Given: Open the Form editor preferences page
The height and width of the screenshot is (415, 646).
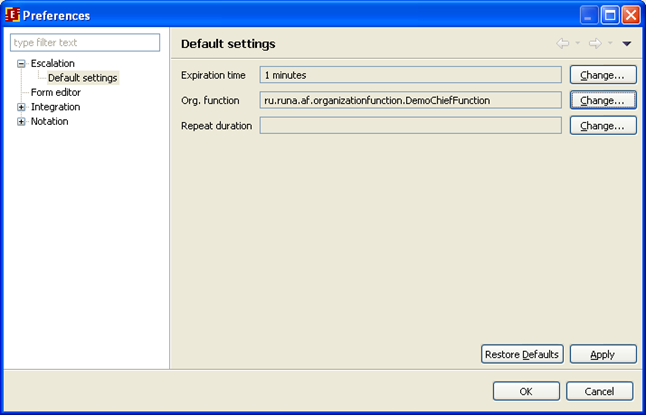Looking at the screenshot, I should pos(55,92).
